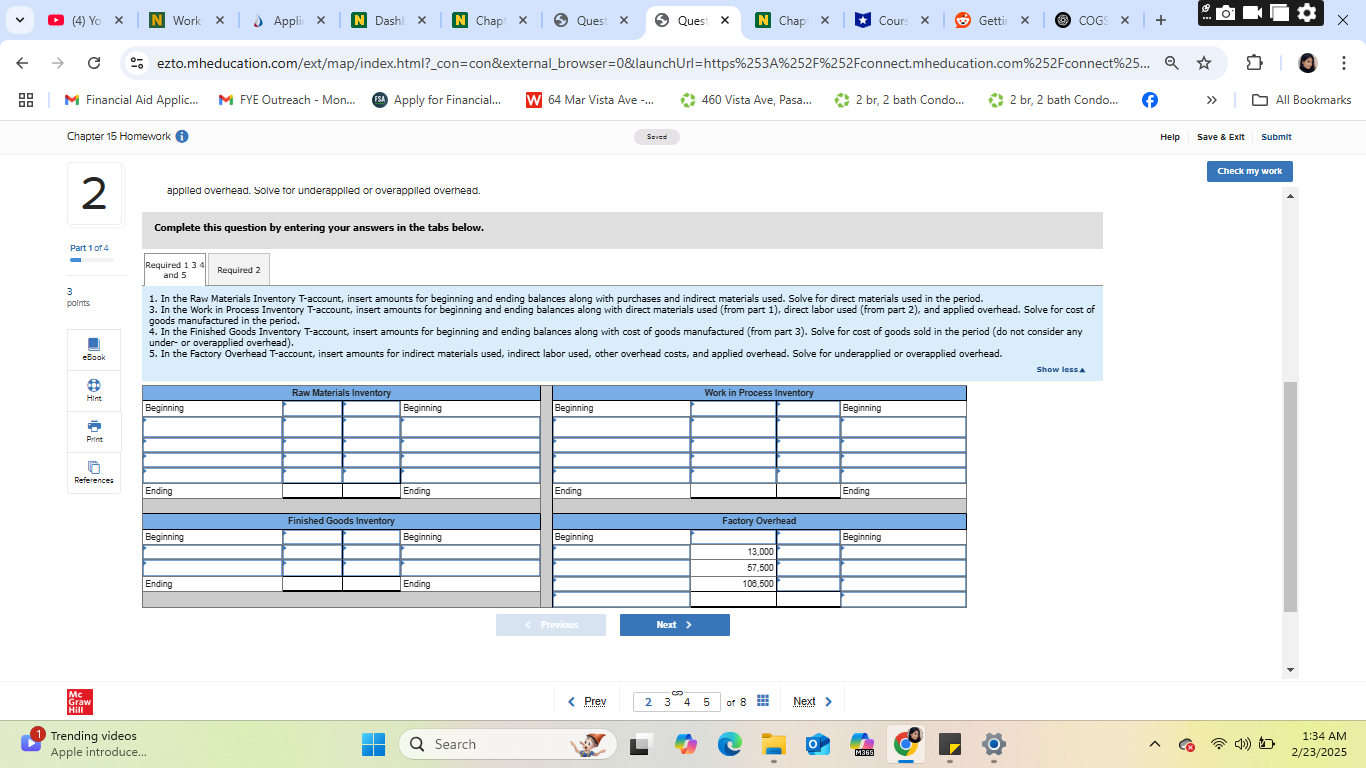
Task: Bookmark this page with the star
Action: pos(1204,63)
